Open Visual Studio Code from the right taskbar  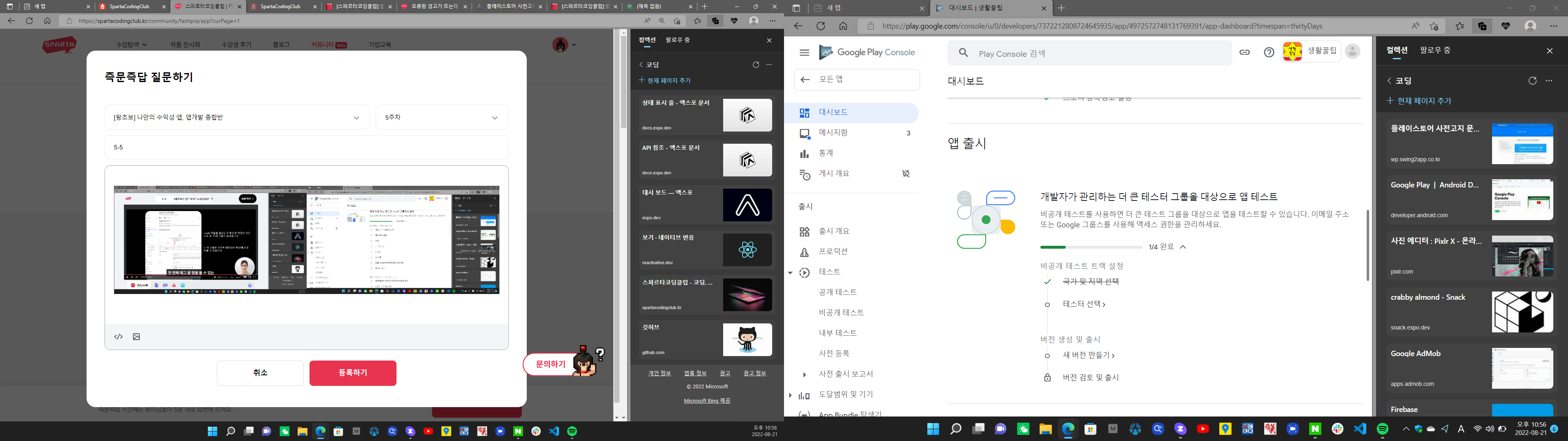1360,429
